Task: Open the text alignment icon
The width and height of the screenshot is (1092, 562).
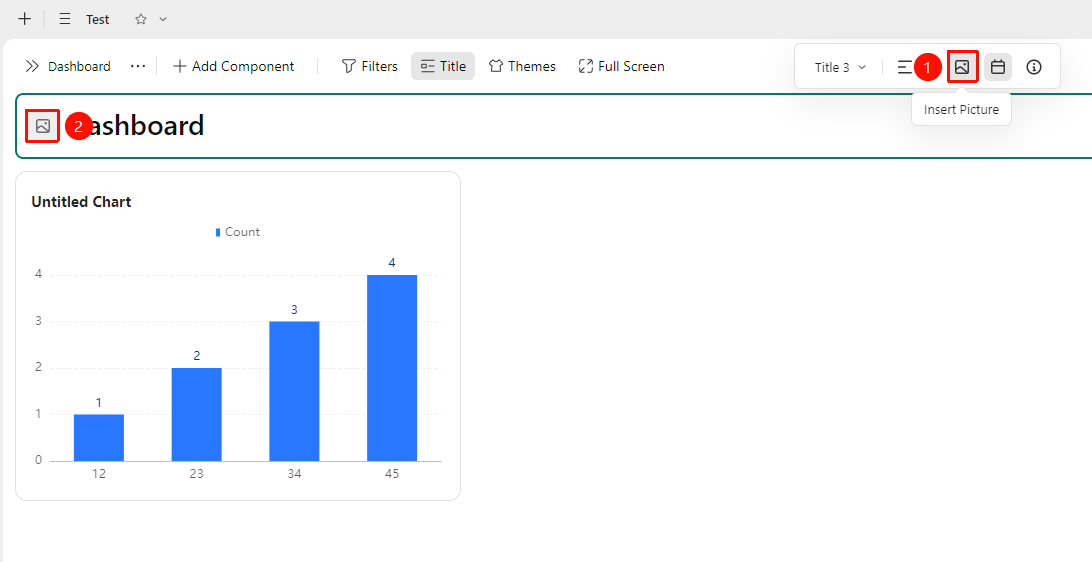Action: (904, 67)
